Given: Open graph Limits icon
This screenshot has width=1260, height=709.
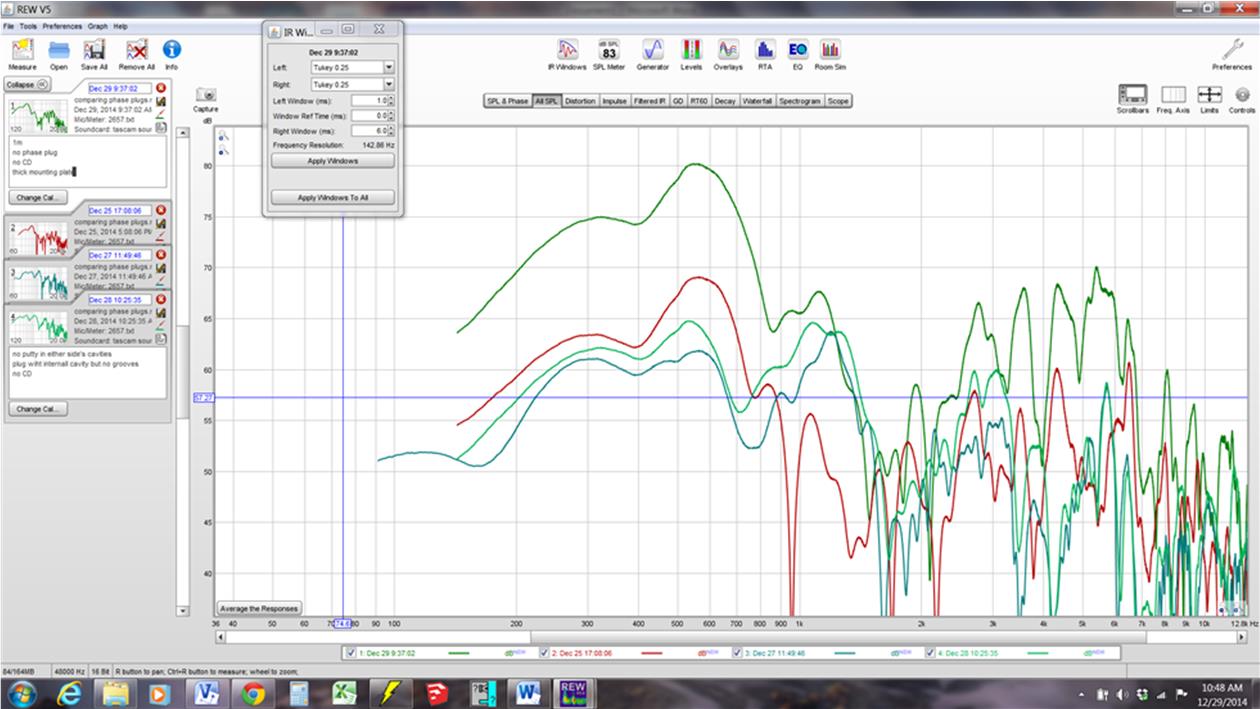Looking at the screenshot, I should coord(1209,94).
